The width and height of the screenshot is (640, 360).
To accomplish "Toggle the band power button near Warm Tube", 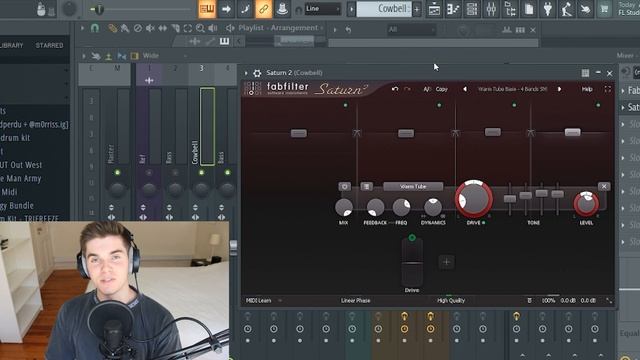I will pos(344,186).
